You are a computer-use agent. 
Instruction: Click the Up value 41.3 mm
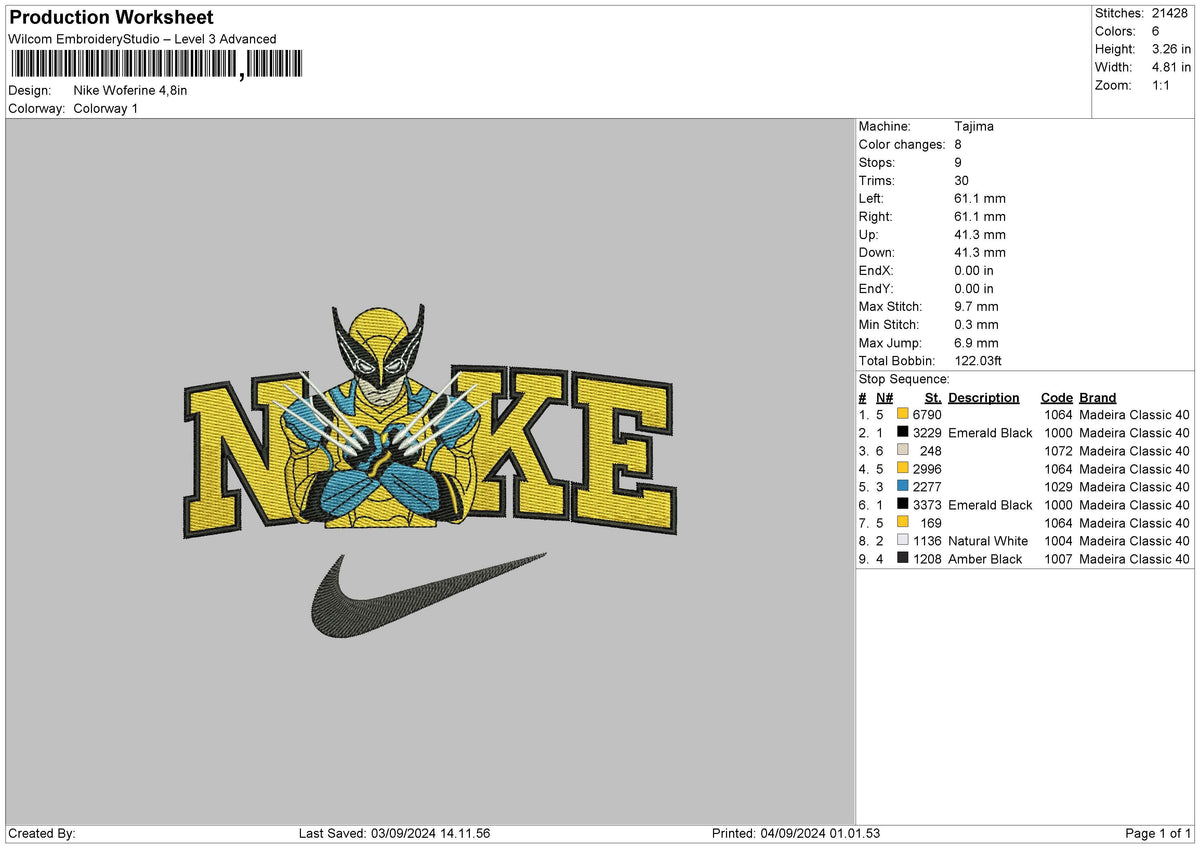pos(980,234)
